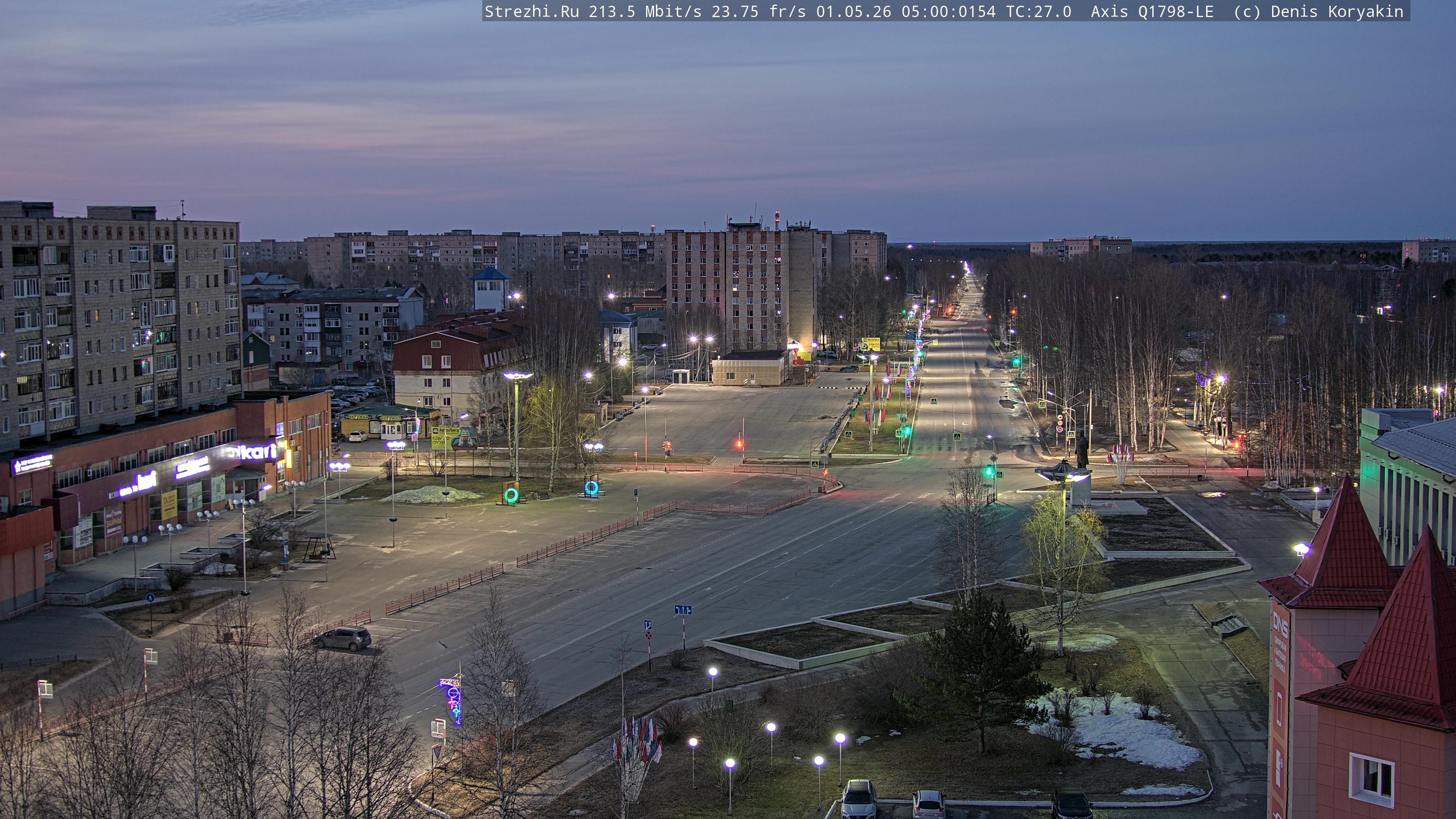1456x819 pixels.
Task: Click the statue on the pedestal
Action: click(1082, 449)
